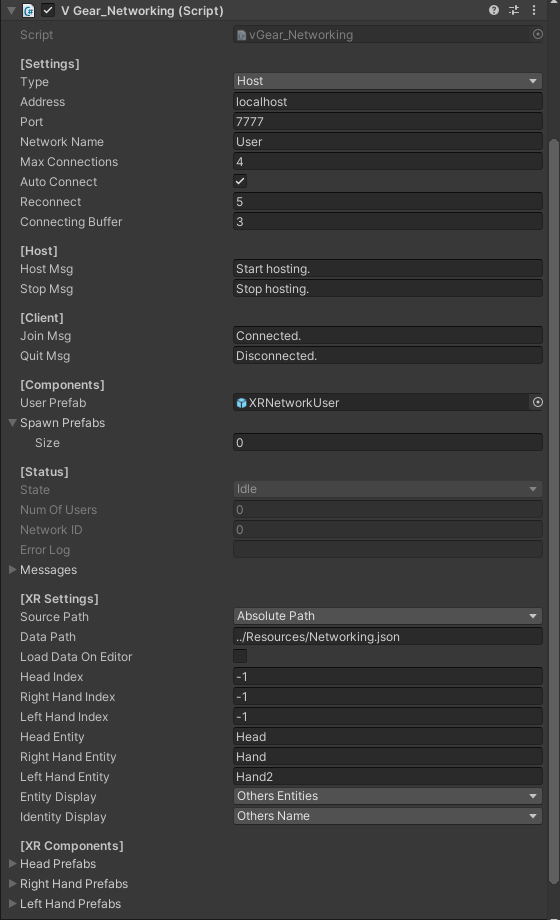The width and height of the screenshot is (560, 920).
Task: Click the 'Head Index' property label
Action: tap(52, 677)
